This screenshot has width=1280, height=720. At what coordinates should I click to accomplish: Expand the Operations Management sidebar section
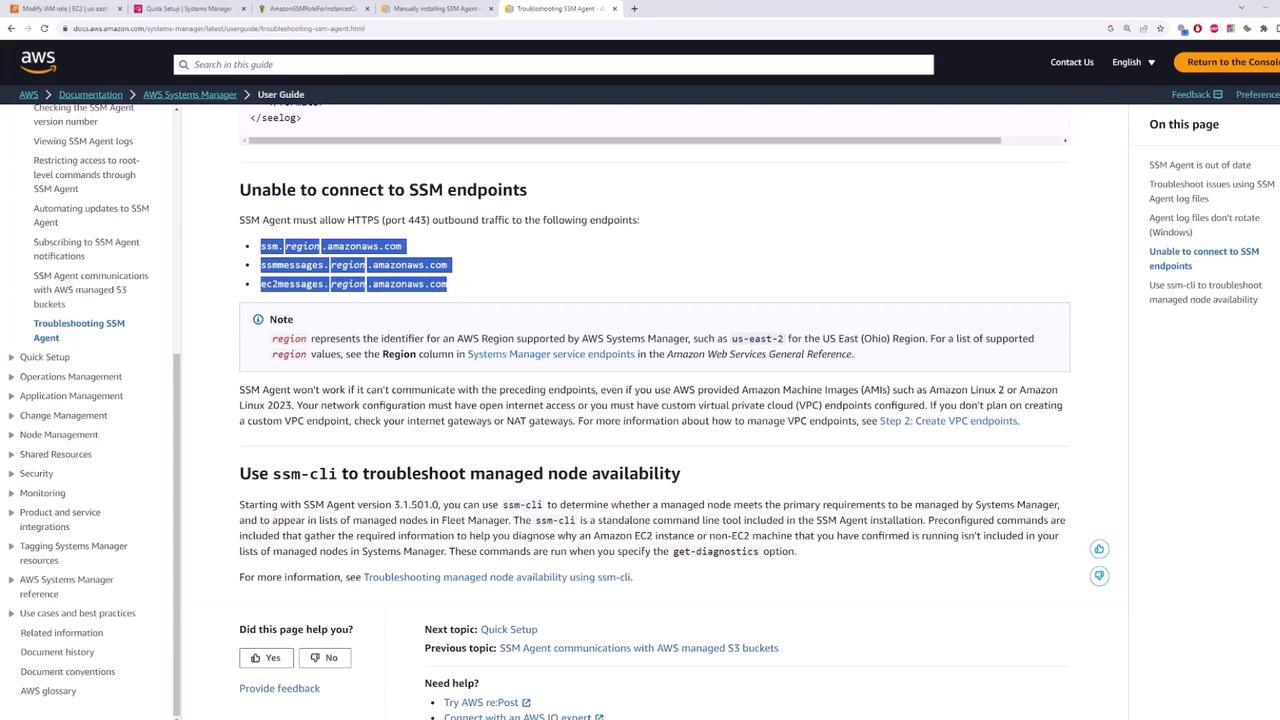point(11,377)
